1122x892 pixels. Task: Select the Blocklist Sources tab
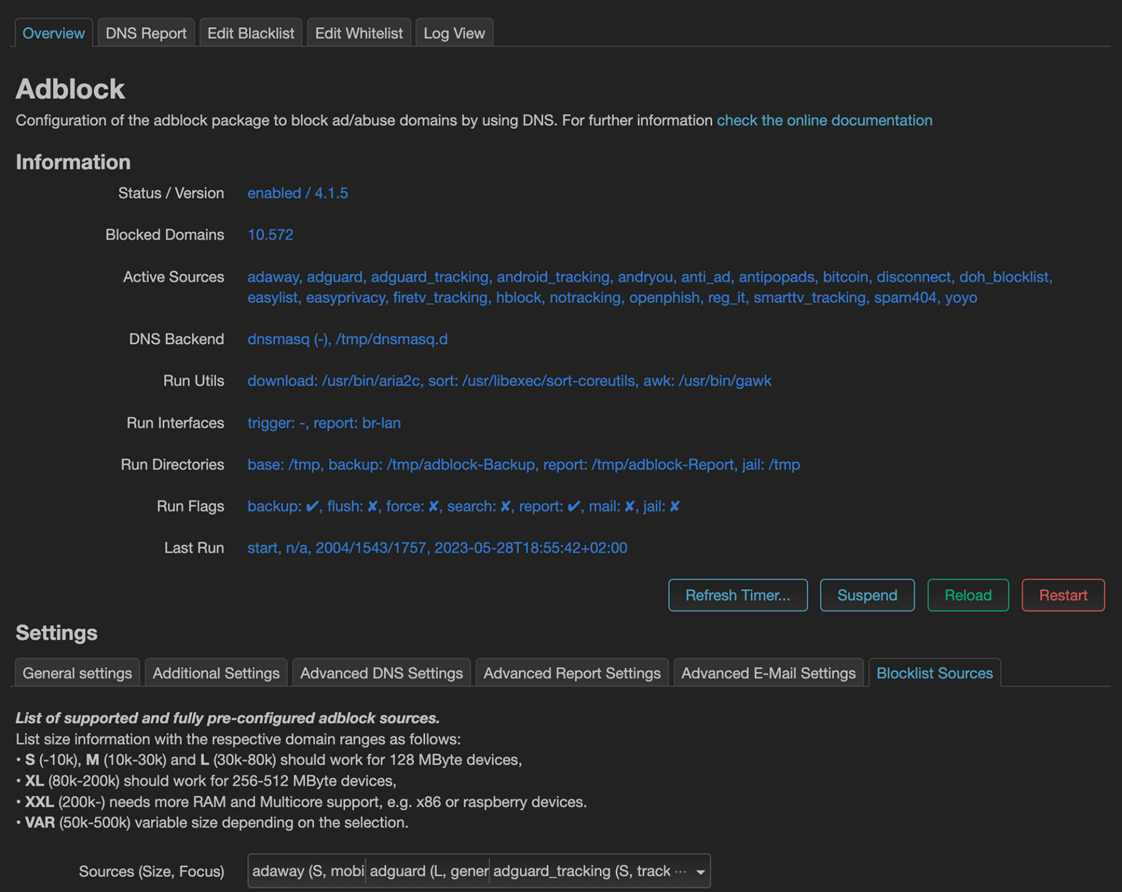(934, 673)
